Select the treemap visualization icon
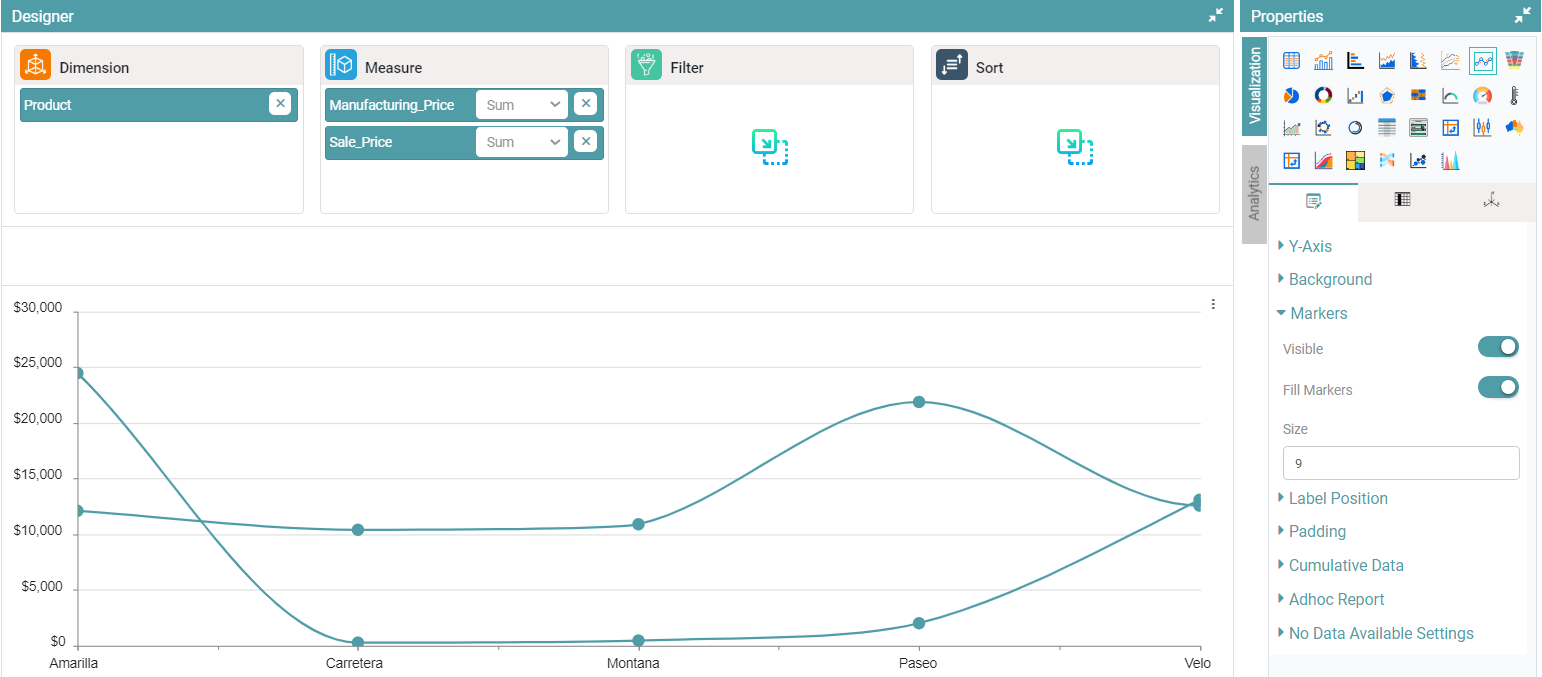Viewport: 1542px width, 677px height. tap(1355, 160)
